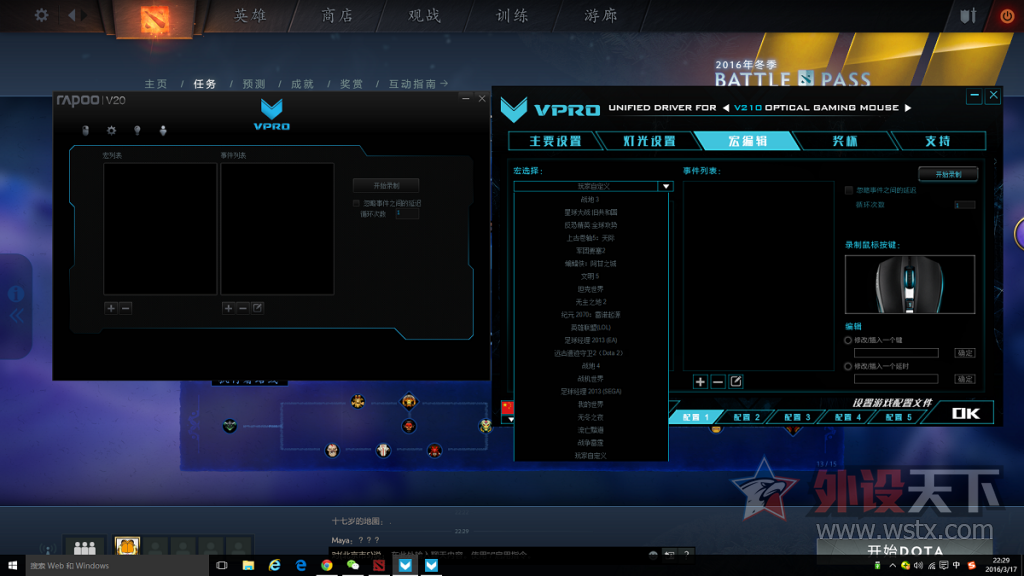Open Windows Start menu

coord(12,566)
